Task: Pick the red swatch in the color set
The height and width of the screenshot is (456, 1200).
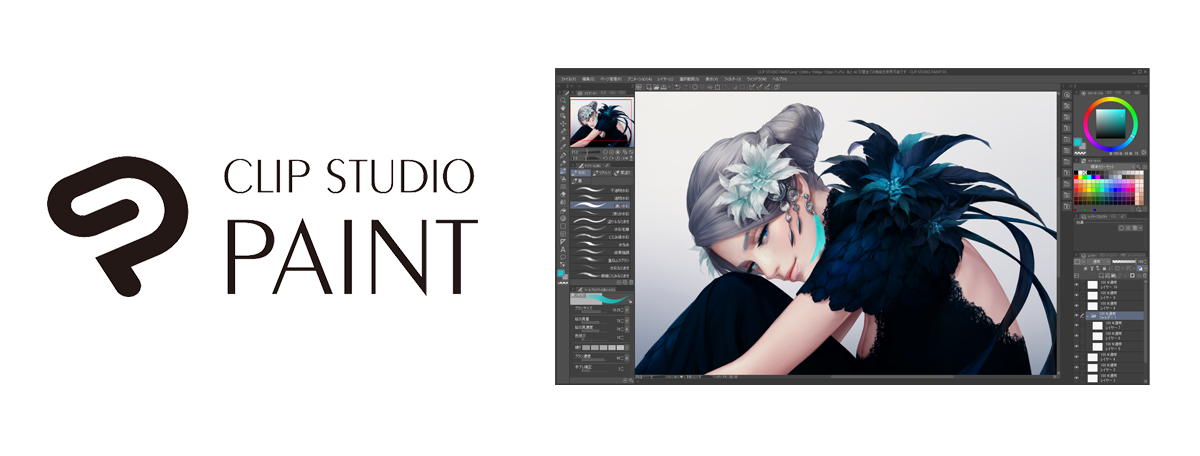Action: [x=1076, y=177]
